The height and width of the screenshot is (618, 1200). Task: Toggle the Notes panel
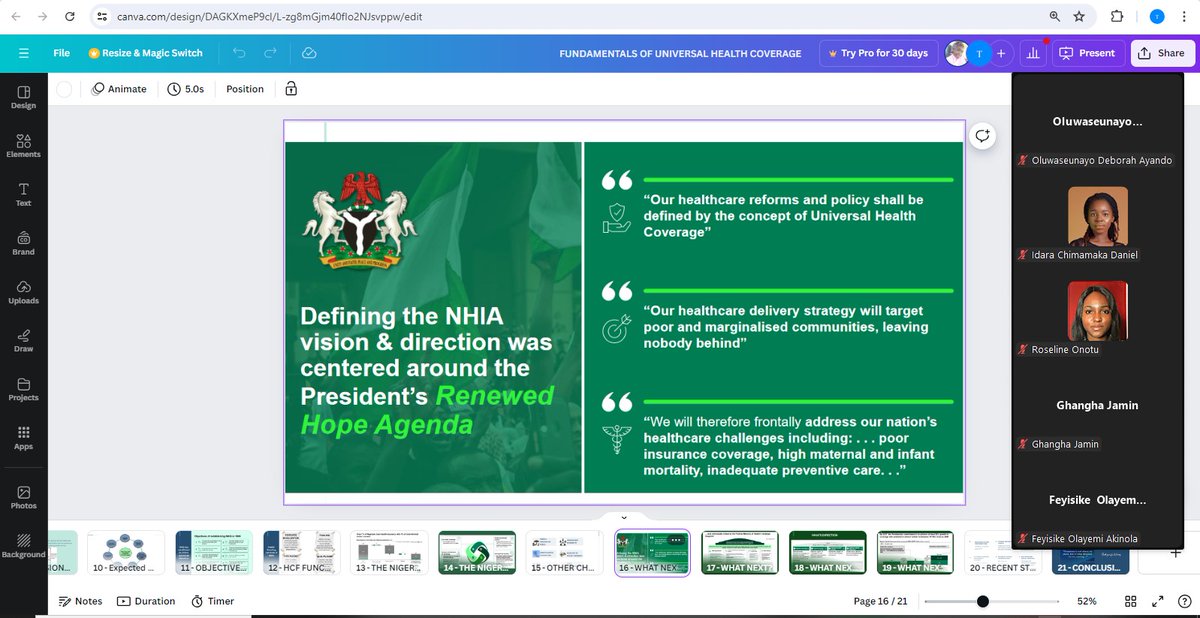[x=81, y=601]
